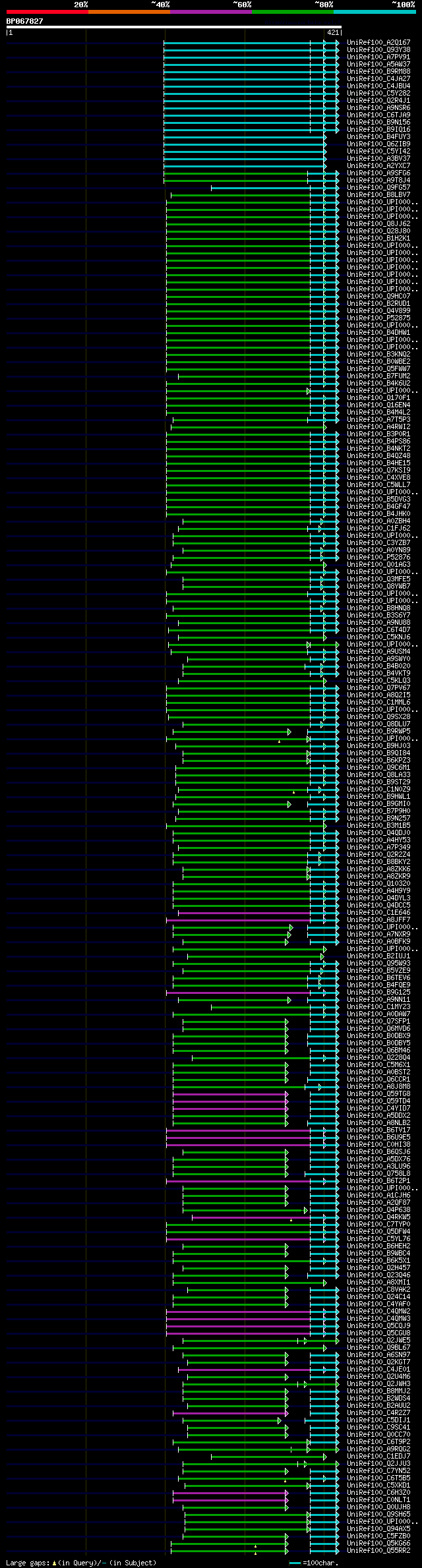Image resolution: width=422 pixels, height=1568 pixels.
Task: Choose hit UniRef100_C5Y282
Action: (378, 94)
